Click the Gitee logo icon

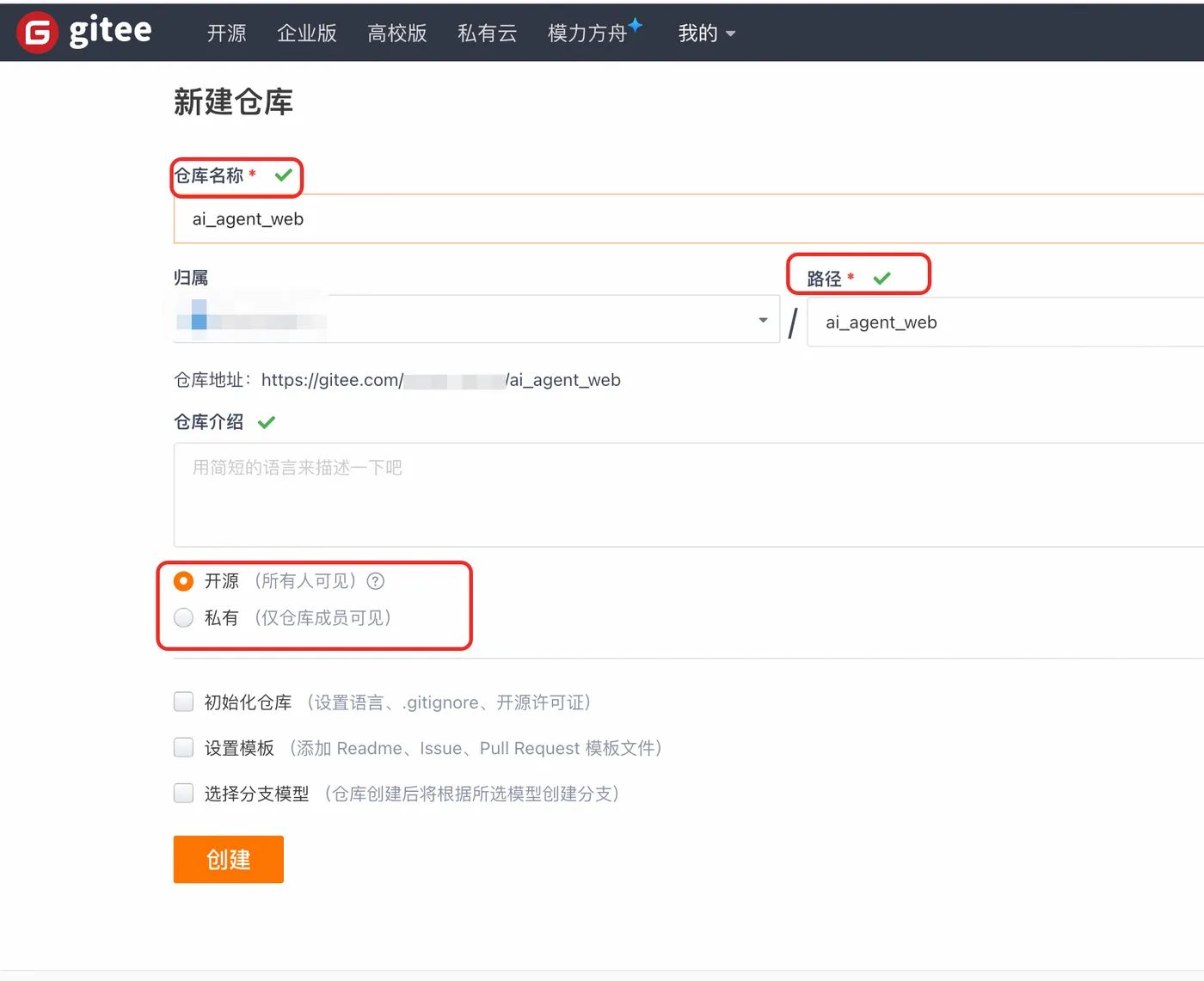(x=37, y=33)
